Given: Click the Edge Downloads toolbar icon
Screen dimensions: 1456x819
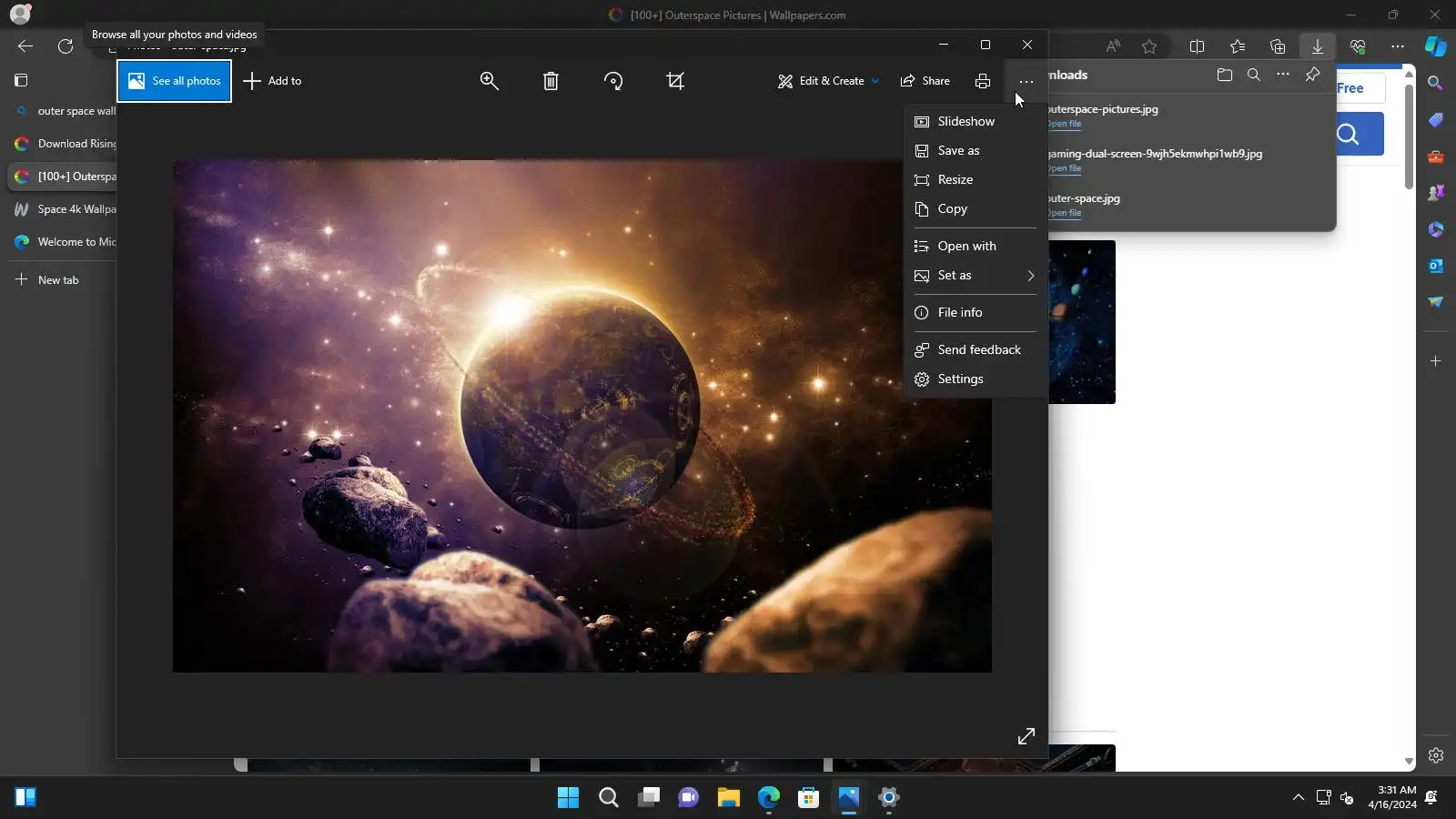Looking at the screenshot, I should tap(1318, 46).
